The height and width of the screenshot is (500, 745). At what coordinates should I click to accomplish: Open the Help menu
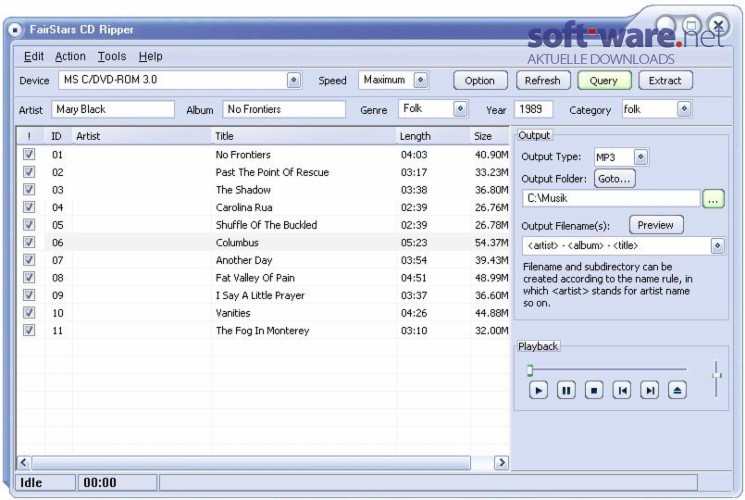tap(151, 57)
